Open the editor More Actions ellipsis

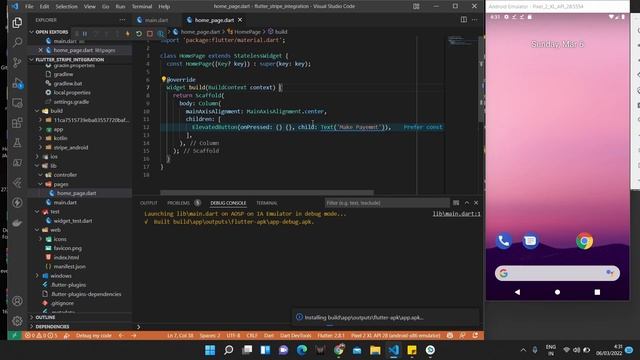(474, 20)
